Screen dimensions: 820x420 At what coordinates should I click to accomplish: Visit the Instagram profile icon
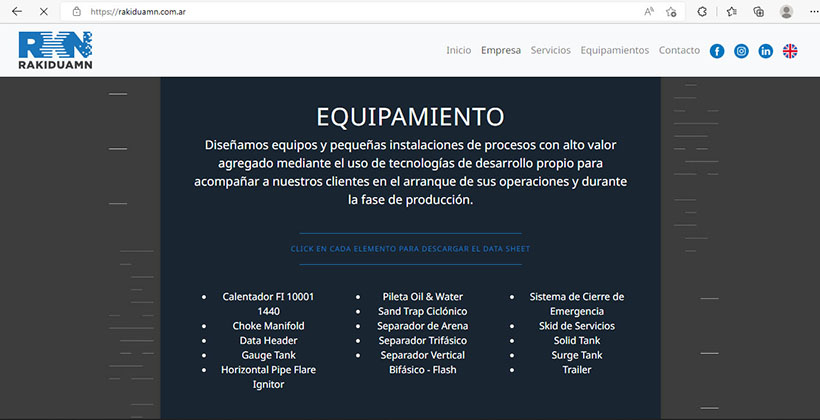click(x=742, y=51)
